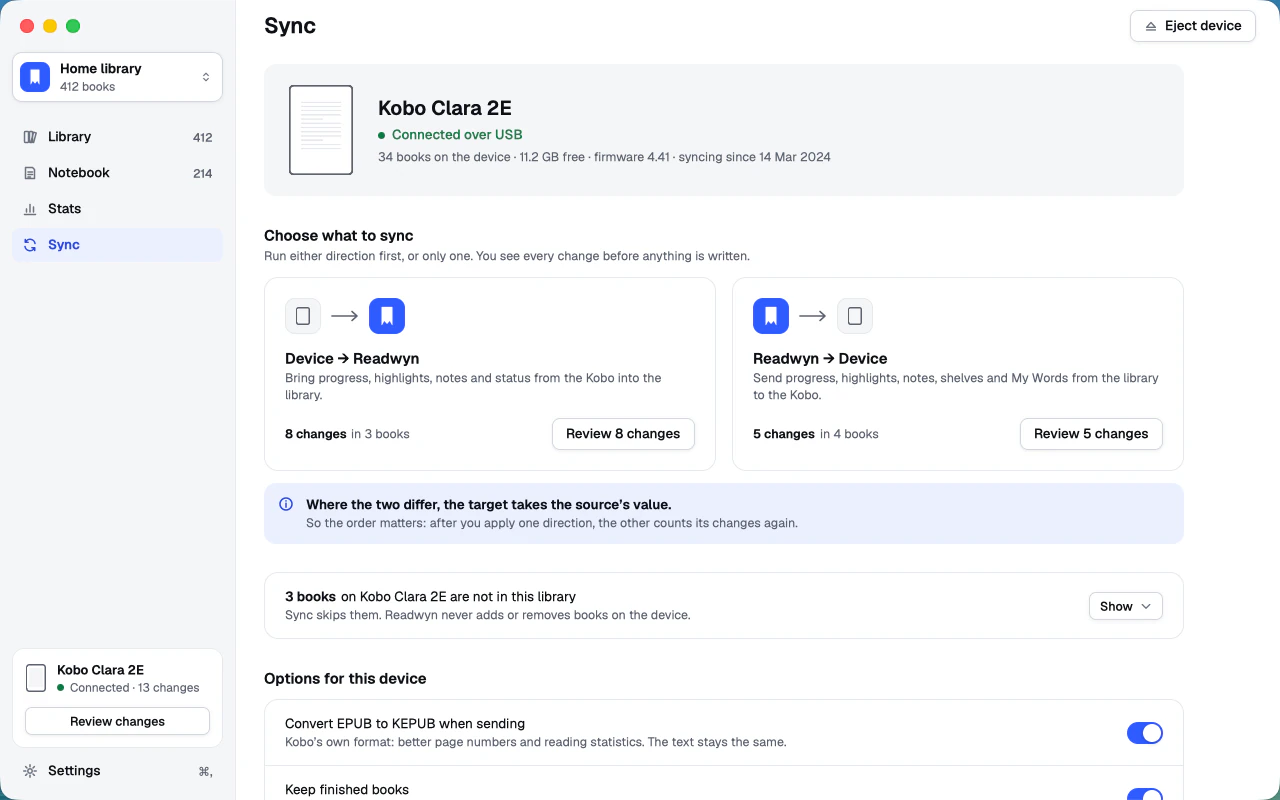Click the "Connected over USB" status text
This screenshot has height=800, width=1280.
click(457, 135)
